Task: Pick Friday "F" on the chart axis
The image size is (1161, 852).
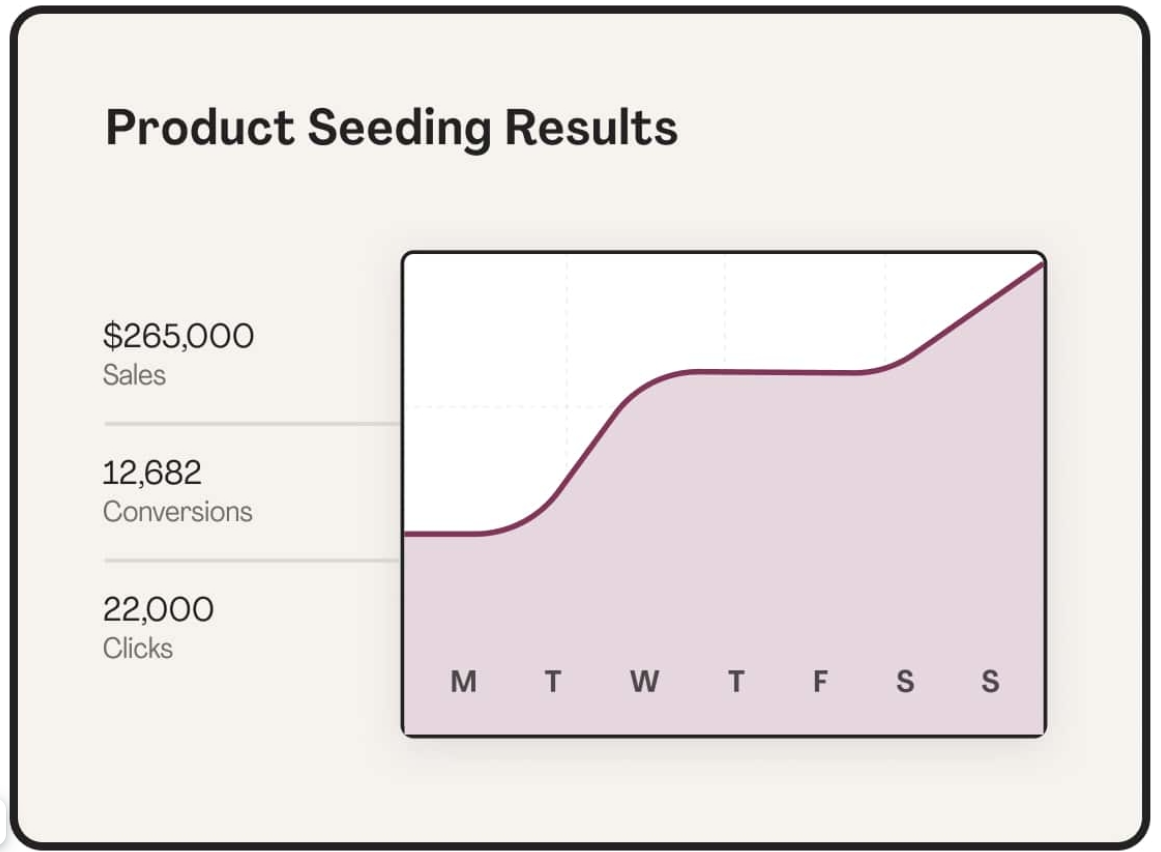Action: (x=820, y=682)
